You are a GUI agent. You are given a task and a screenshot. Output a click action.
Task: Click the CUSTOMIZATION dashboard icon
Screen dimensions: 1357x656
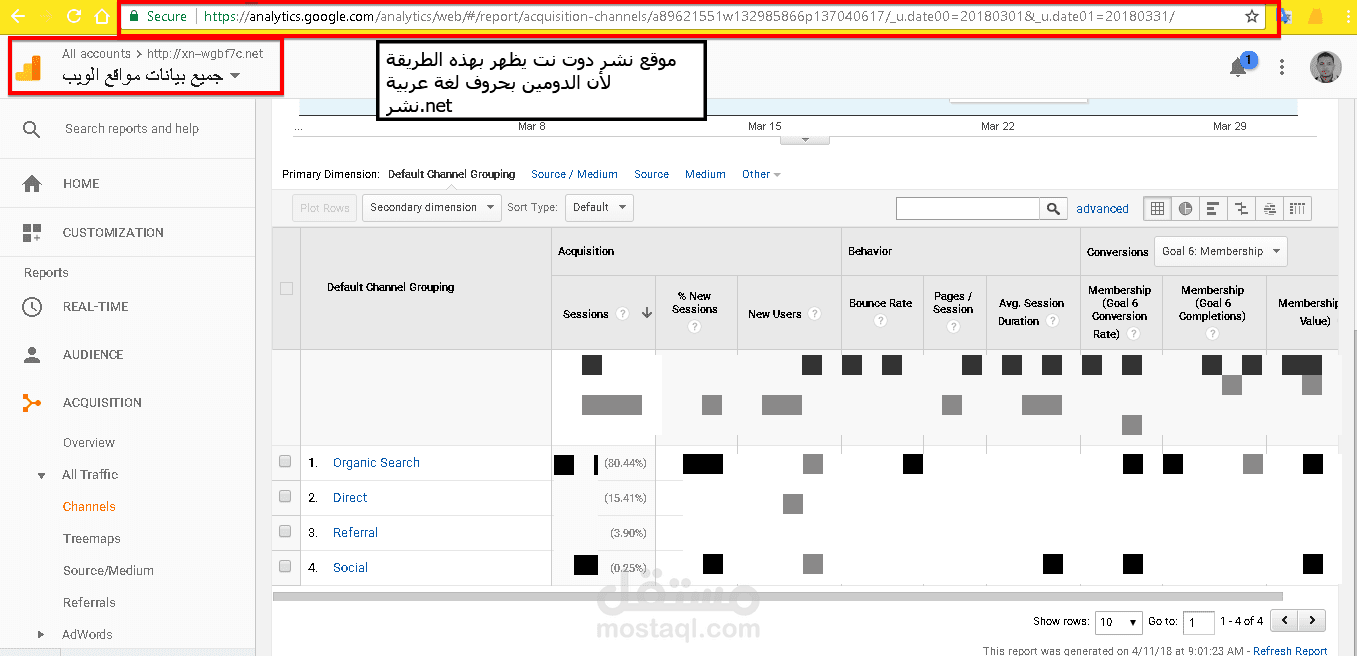pyautogui.click(x=32, y=233)
